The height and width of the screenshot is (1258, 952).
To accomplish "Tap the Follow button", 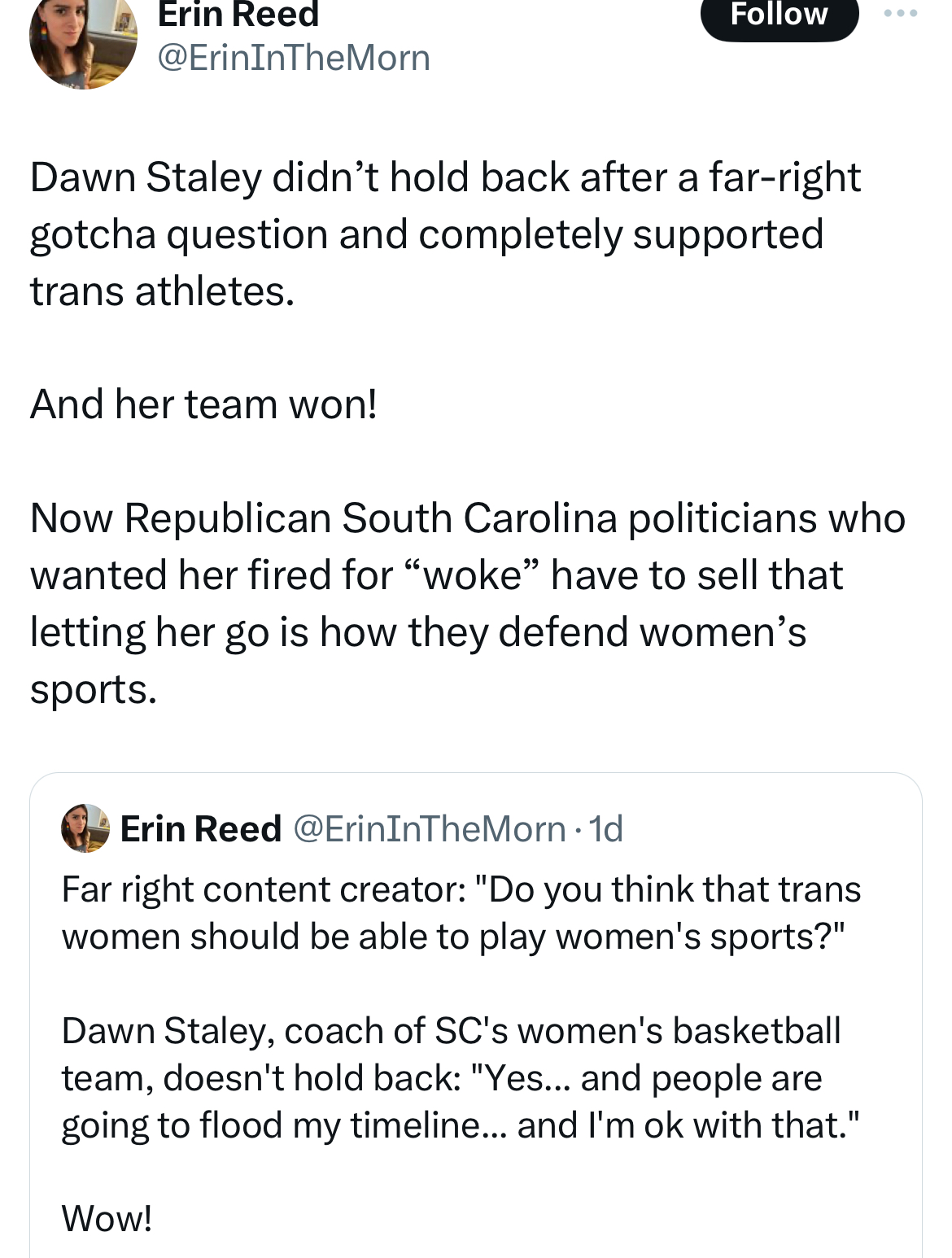I will click(779, 15).
